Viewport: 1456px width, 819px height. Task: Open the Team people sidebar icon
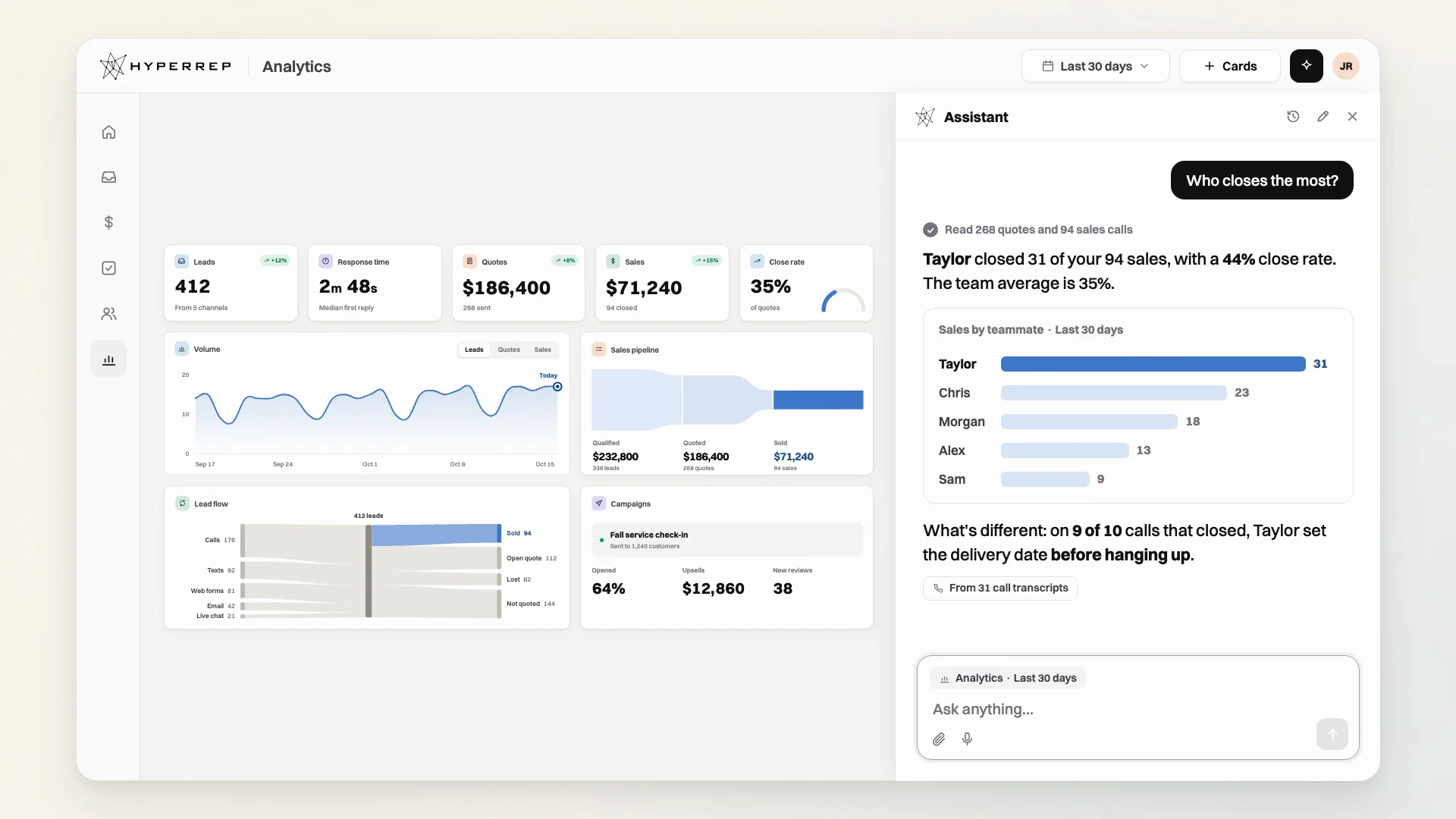click(x=108, y=313)
